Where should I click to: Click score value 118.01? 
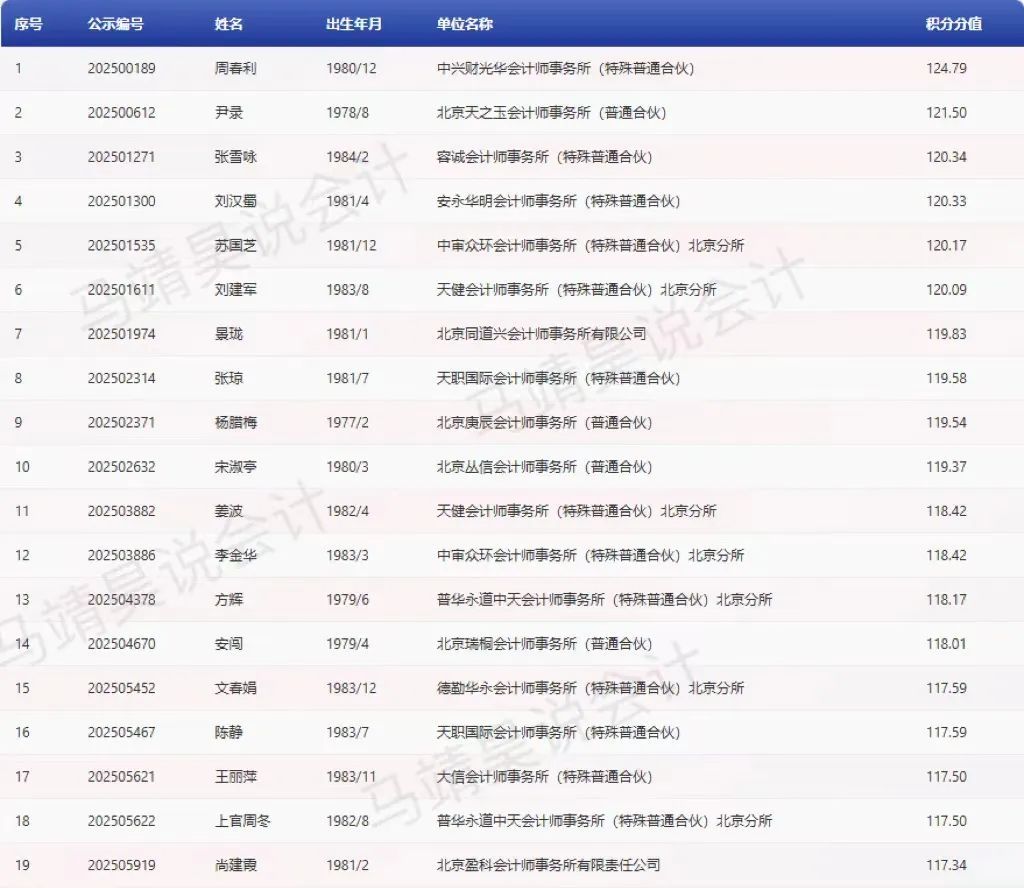946,644
